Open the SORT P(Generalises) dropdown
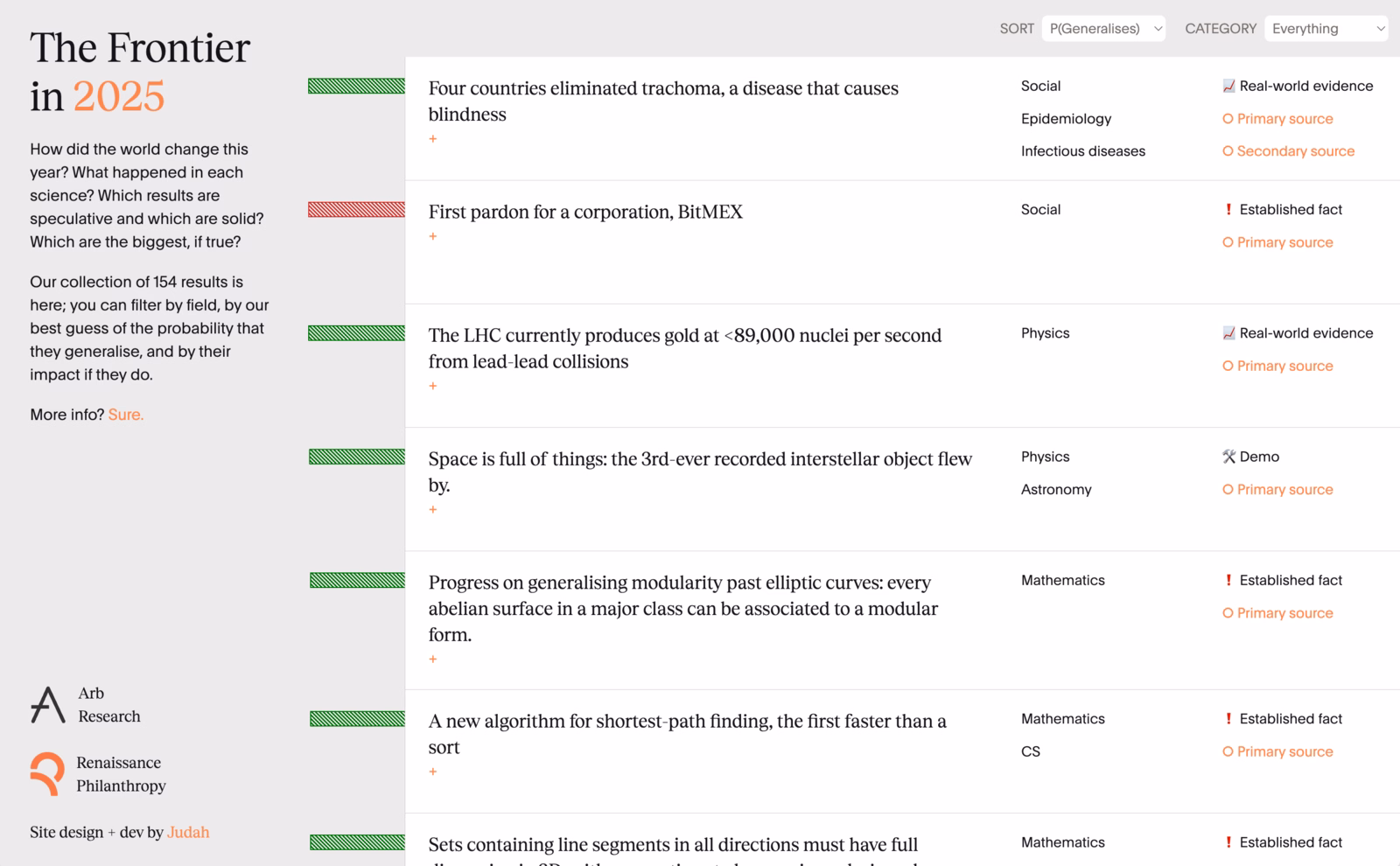This screenshot has width=1400, height=866. [1103, 29]
